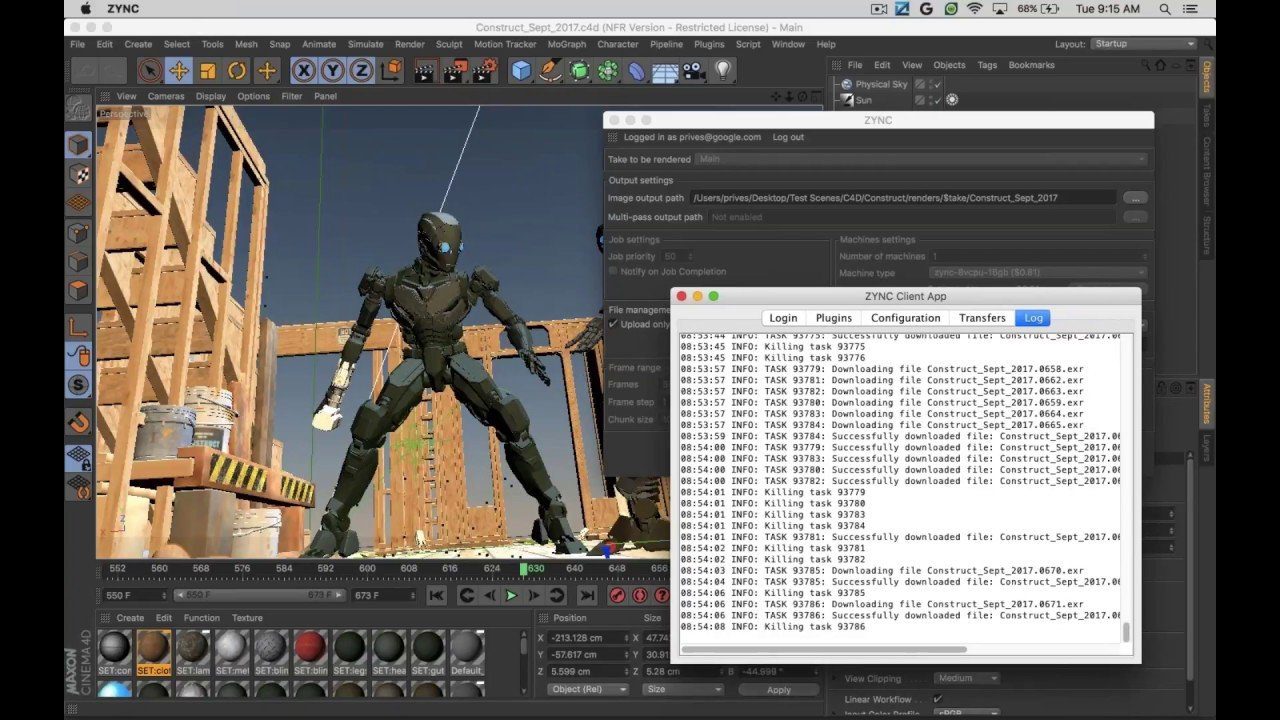The image size is (1280, 720).
Task: Add a Cube primitive object
Action: point(521,70)
